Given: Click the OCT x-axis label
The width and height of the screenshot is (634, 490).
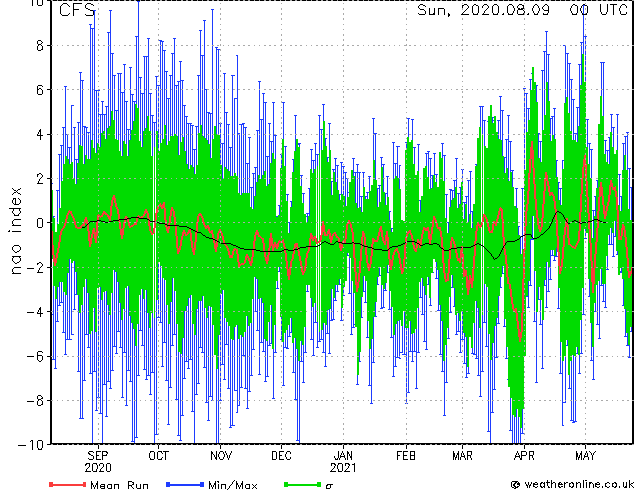Looking at the screenshot, I should click(x=158, y=456).
